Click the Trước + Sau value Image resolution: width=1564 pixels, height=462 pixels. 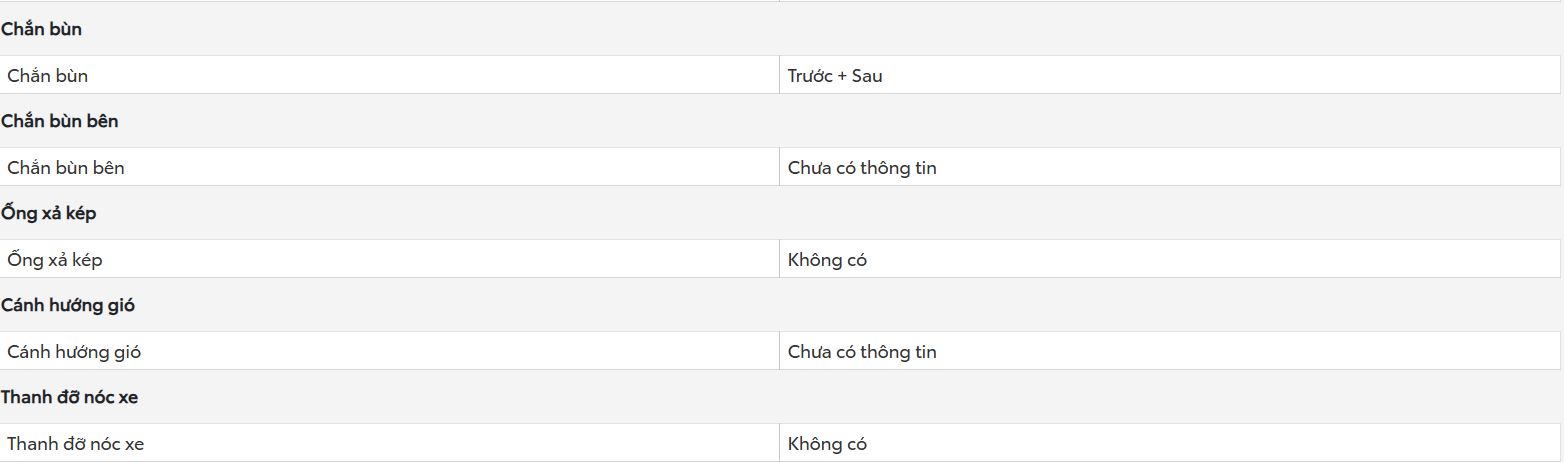[835, 76]
